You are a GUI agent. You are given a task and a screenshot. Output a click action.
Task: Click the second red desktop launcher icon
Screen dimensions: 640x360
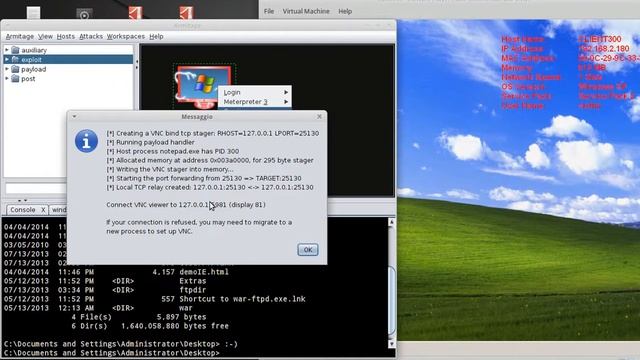coord(186,12)
